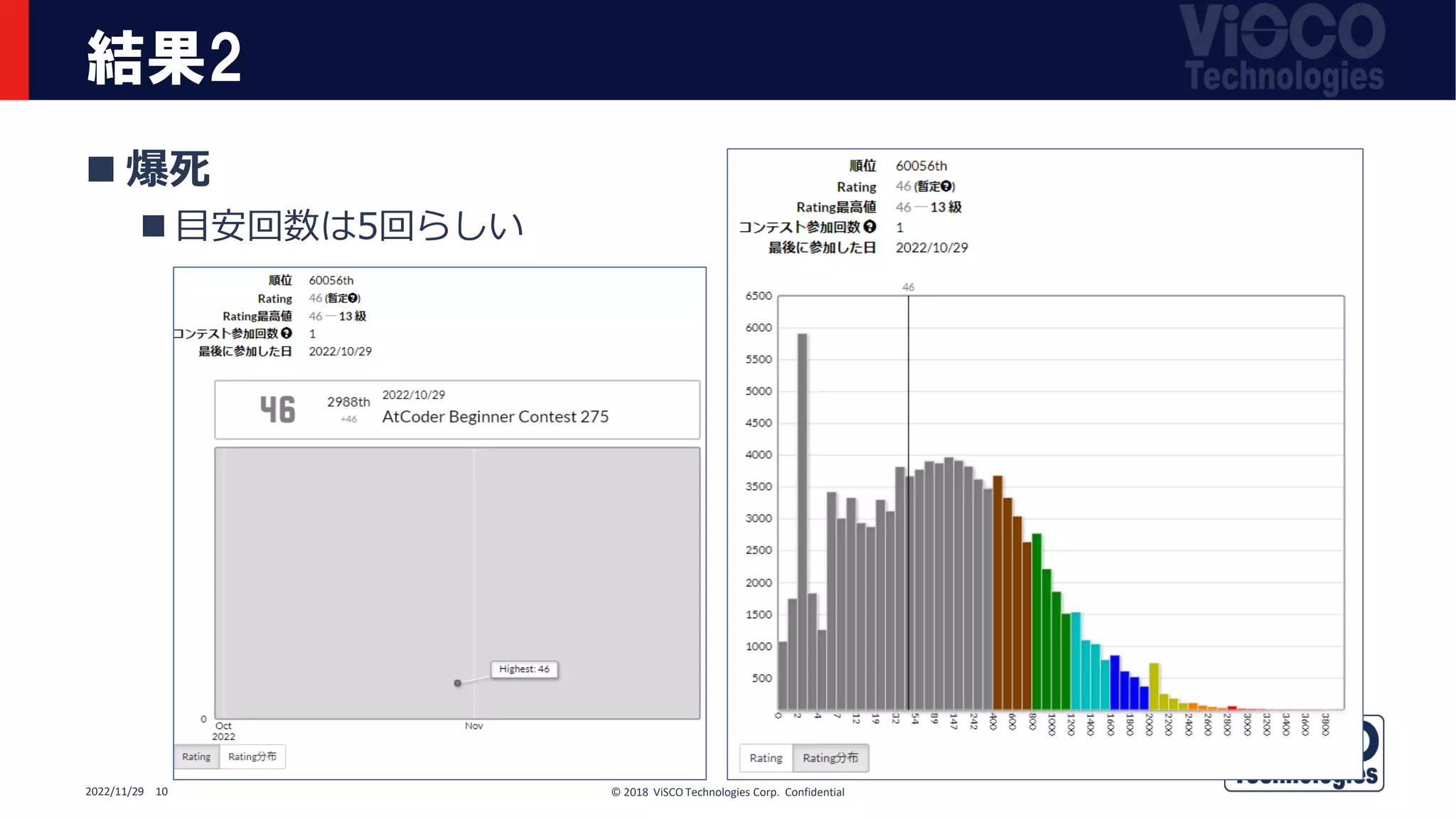Image resolution: width=1456 pixels, height=819 pixels.
Task: Click the Oct 2022 axis label
Action: pos(224,731)
